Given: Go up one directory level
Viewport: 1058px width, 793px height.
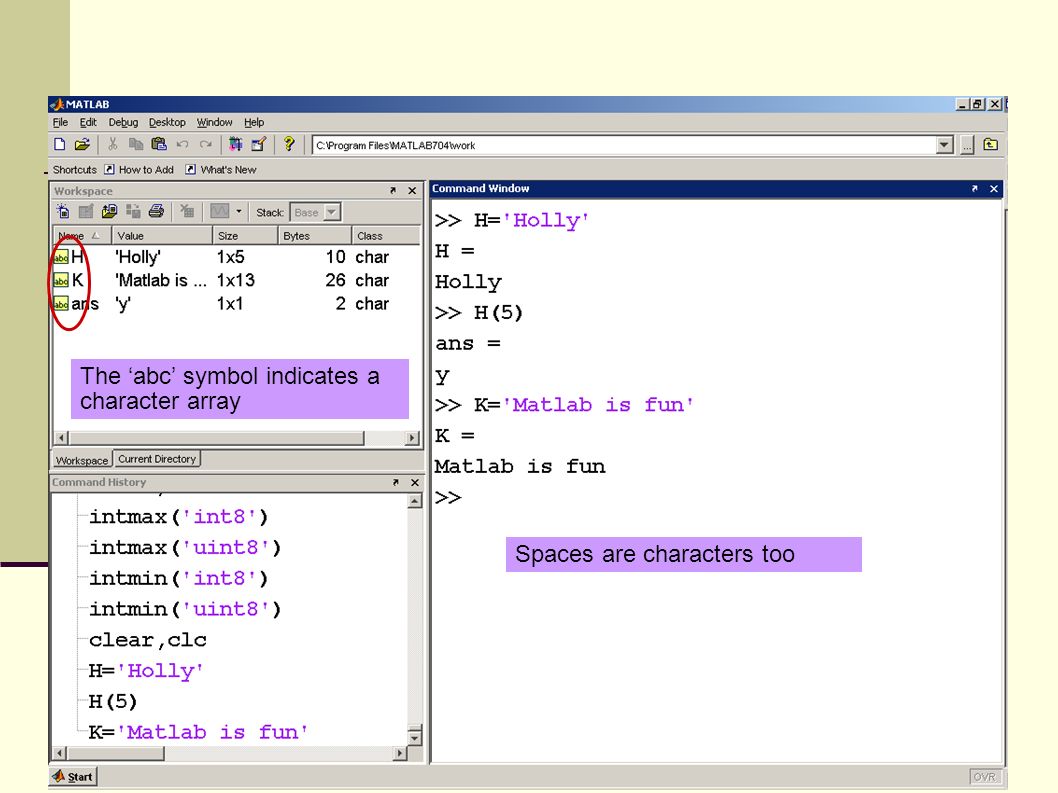Looking at the screenshot, I should click(991, 144).
